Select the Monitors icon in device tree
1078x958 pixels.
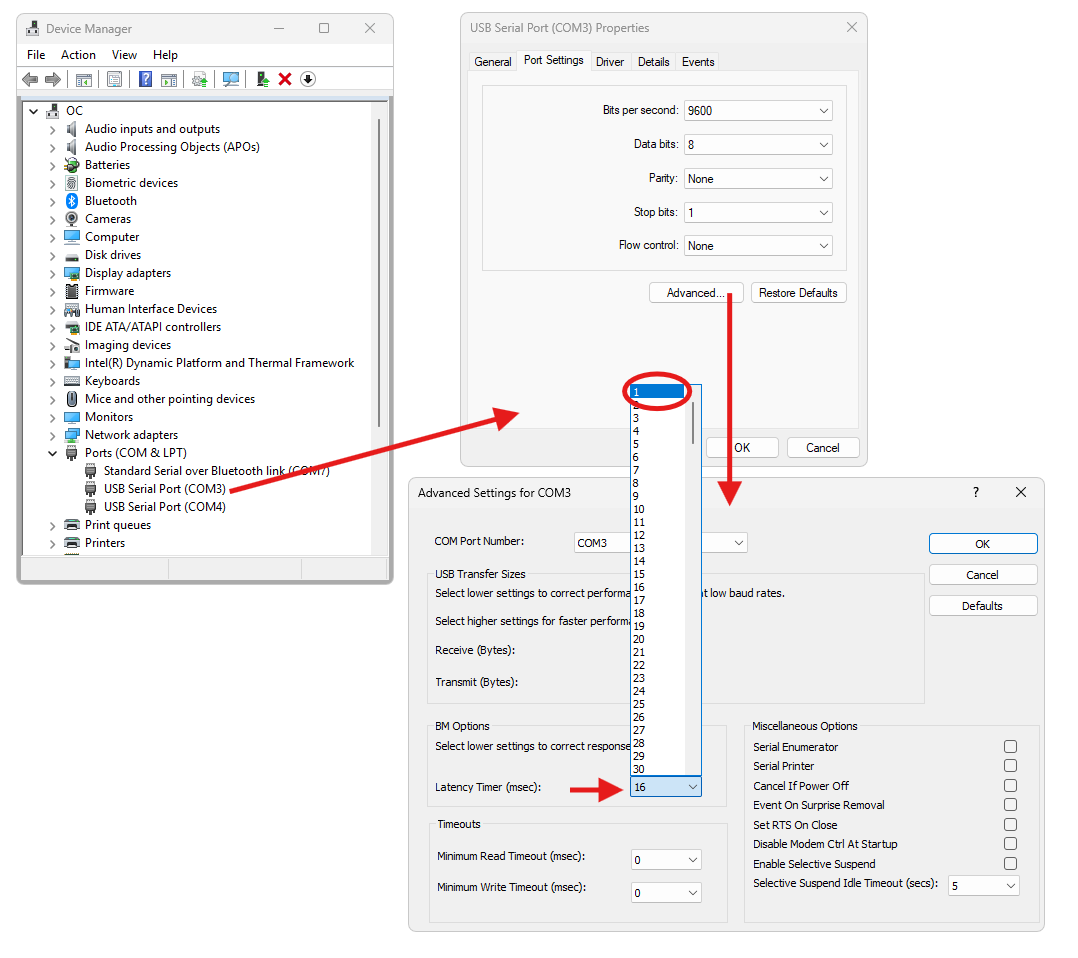point(72,417)
